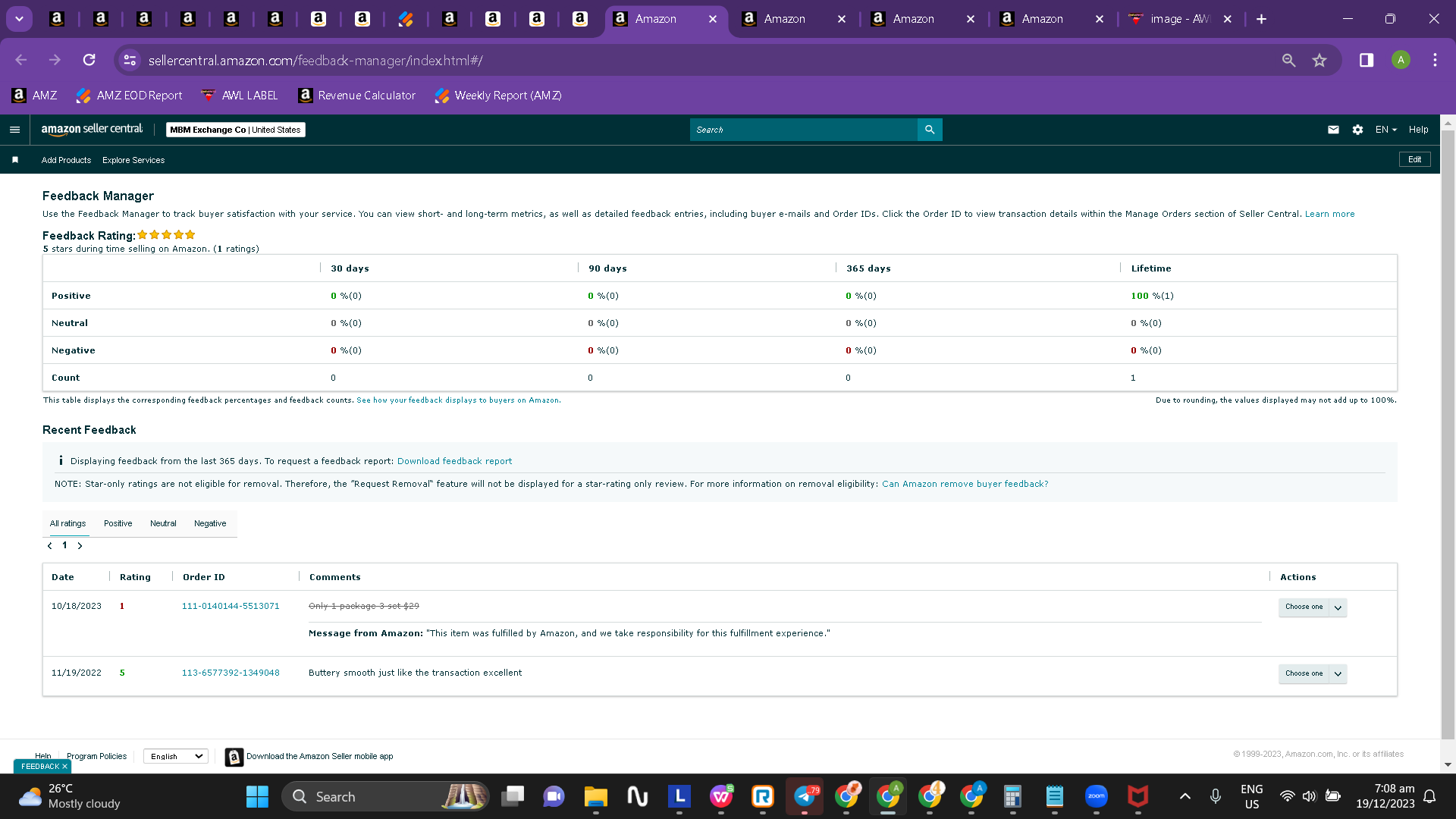This screenshot has width=1456, height=819.
Task: Click the Amazon Seller mobile app icon
Action: (x=234, y=757)
